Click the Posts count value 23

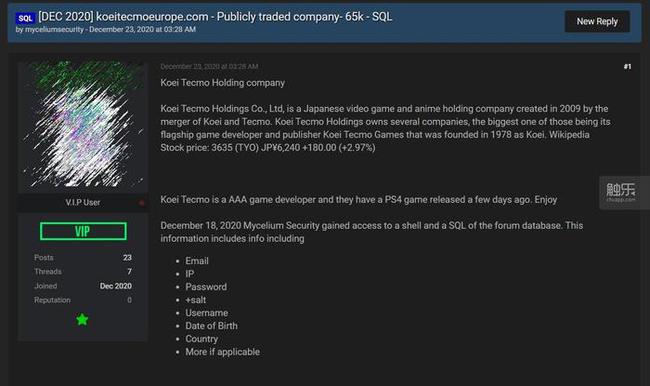click(x=127, y=257)
